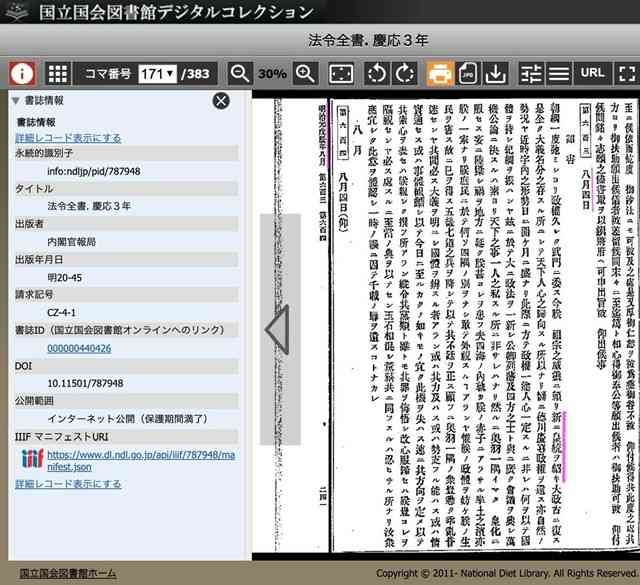Image resolution: width=640 pixels, height=585 pixels.
Task: Show the JPEG image output
Action: pos(467,74)
